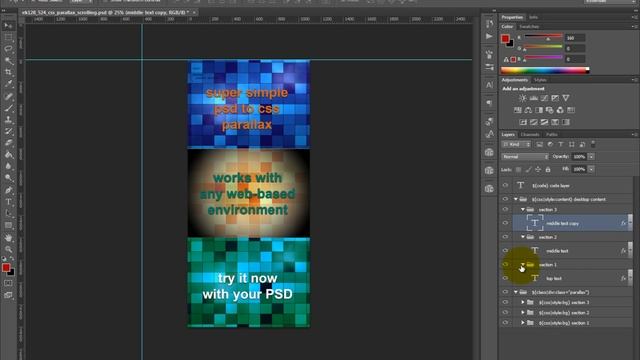Image resolution: width=640 pixels, height=360 pixels.
Task: Select the Eraser tool
Action: pyautogui.click(x=8, y=143)
